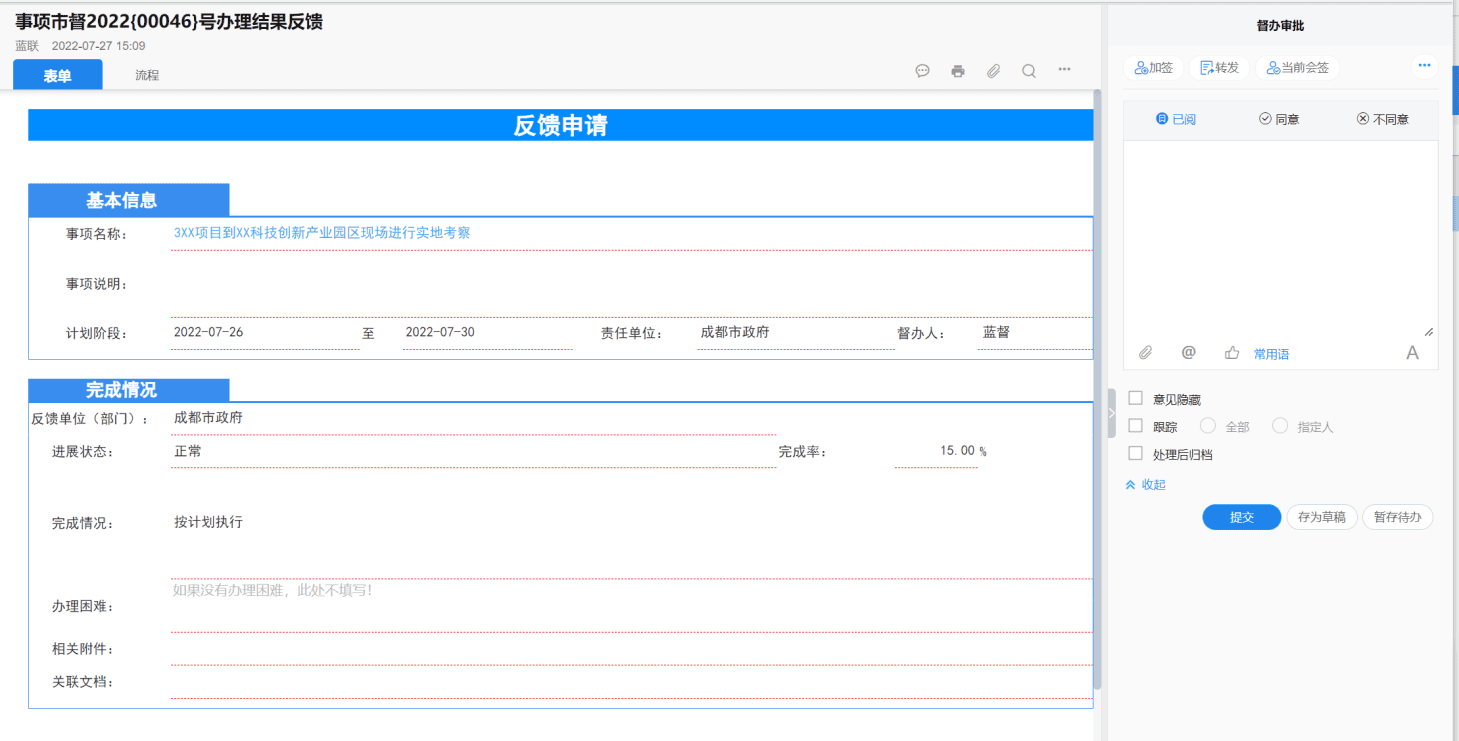Click the 反馈单位 value 成都市政府
Screen dimensions: 1459x741
point(208,417)
